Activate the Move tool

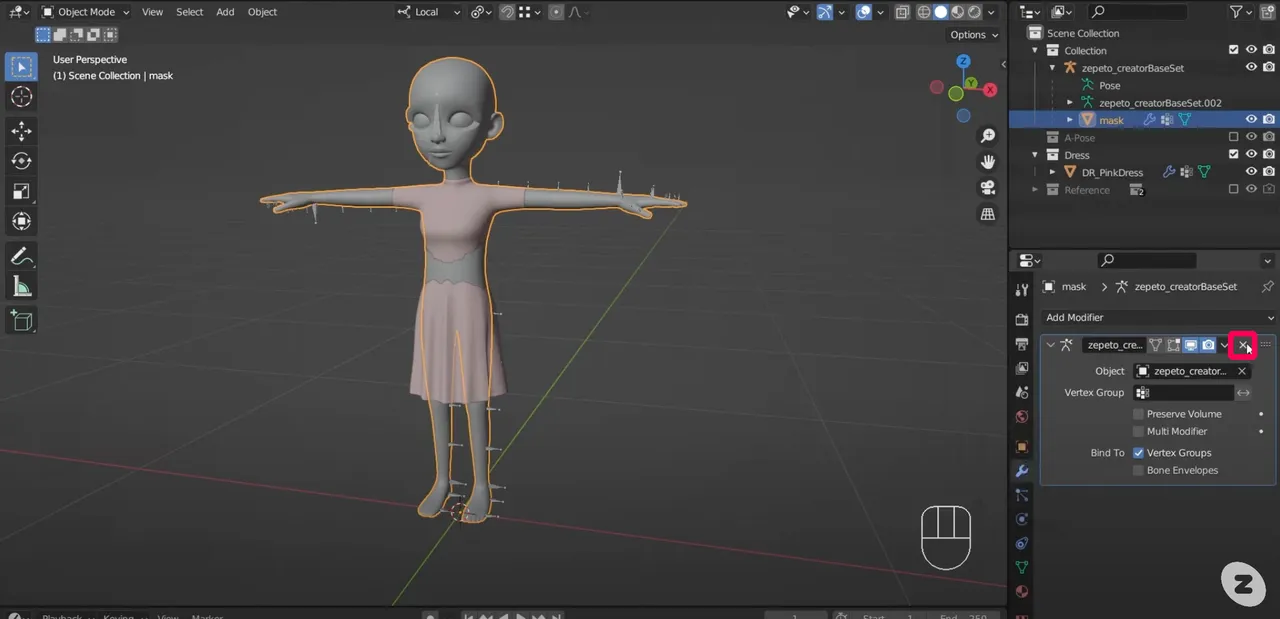point(21,131)
